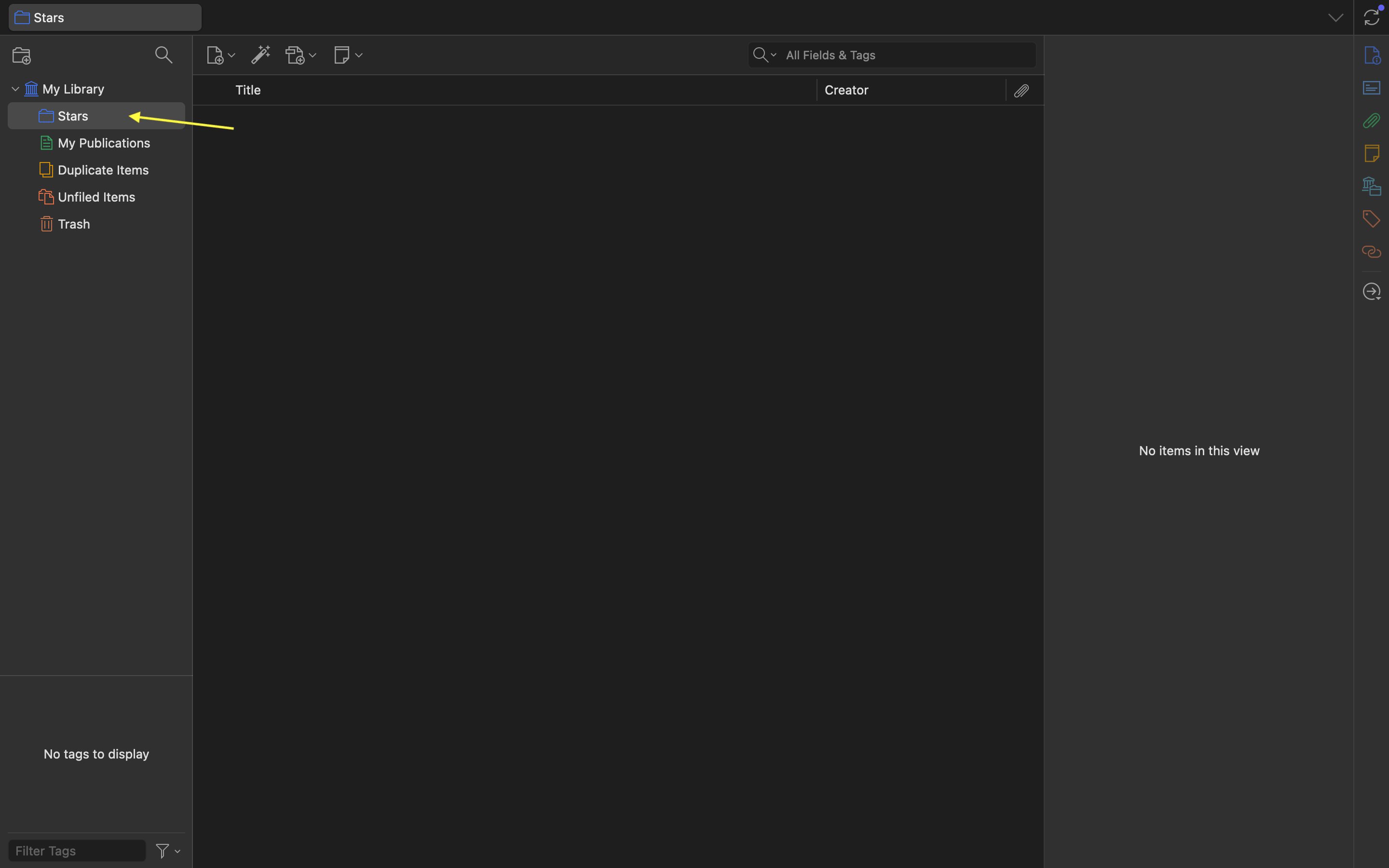Image resolution: width=1389 pixels, height=868 pixels.
Task: Open the tag filter actions dropdown
Action: (x=168, y=850)
